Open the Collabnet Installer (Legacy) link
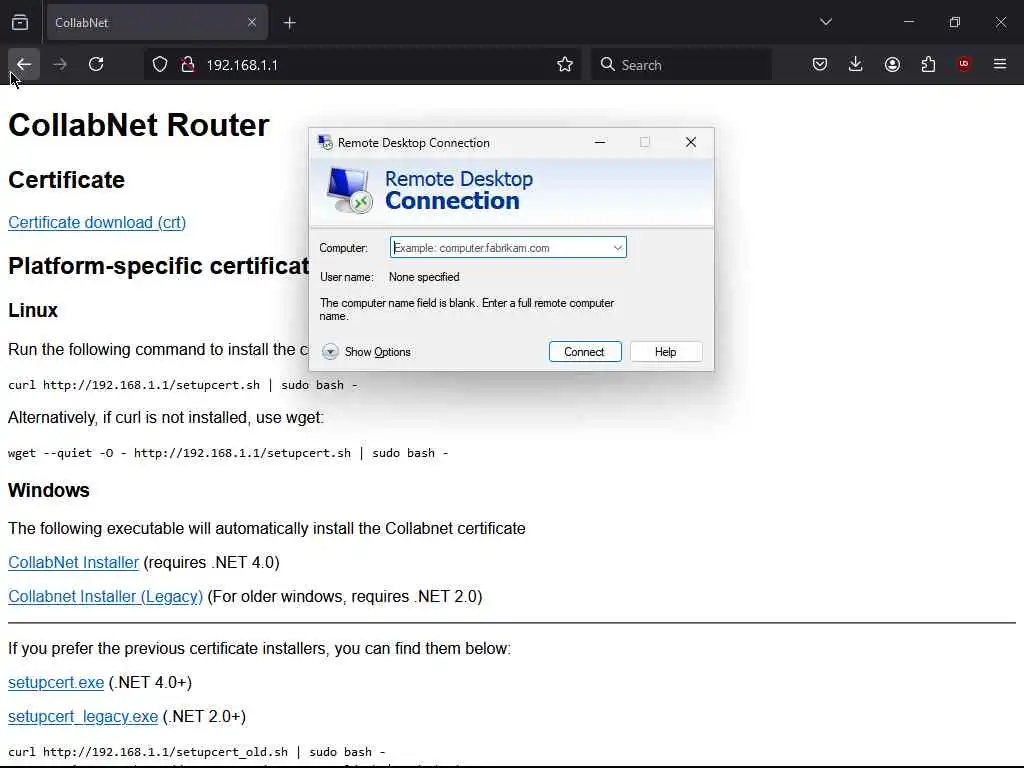The height and width of the screenshot is (768, 1024). [105, 596]
